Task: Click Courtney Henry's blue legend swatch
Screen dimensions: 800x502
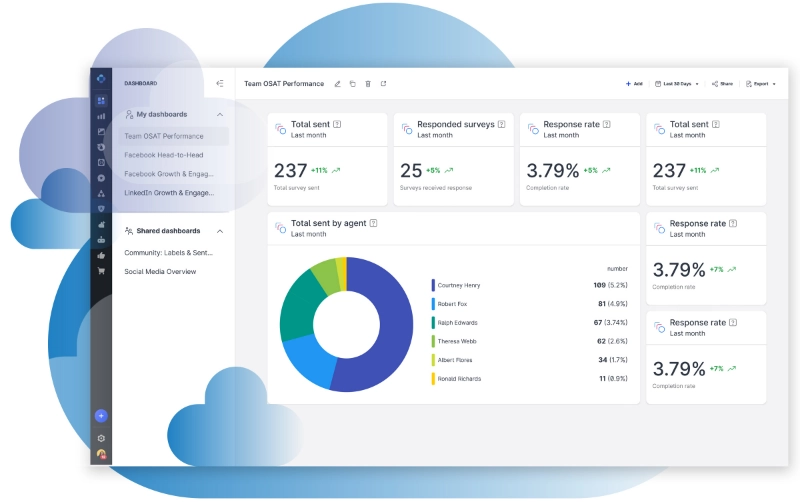Action: pos(433,285)
